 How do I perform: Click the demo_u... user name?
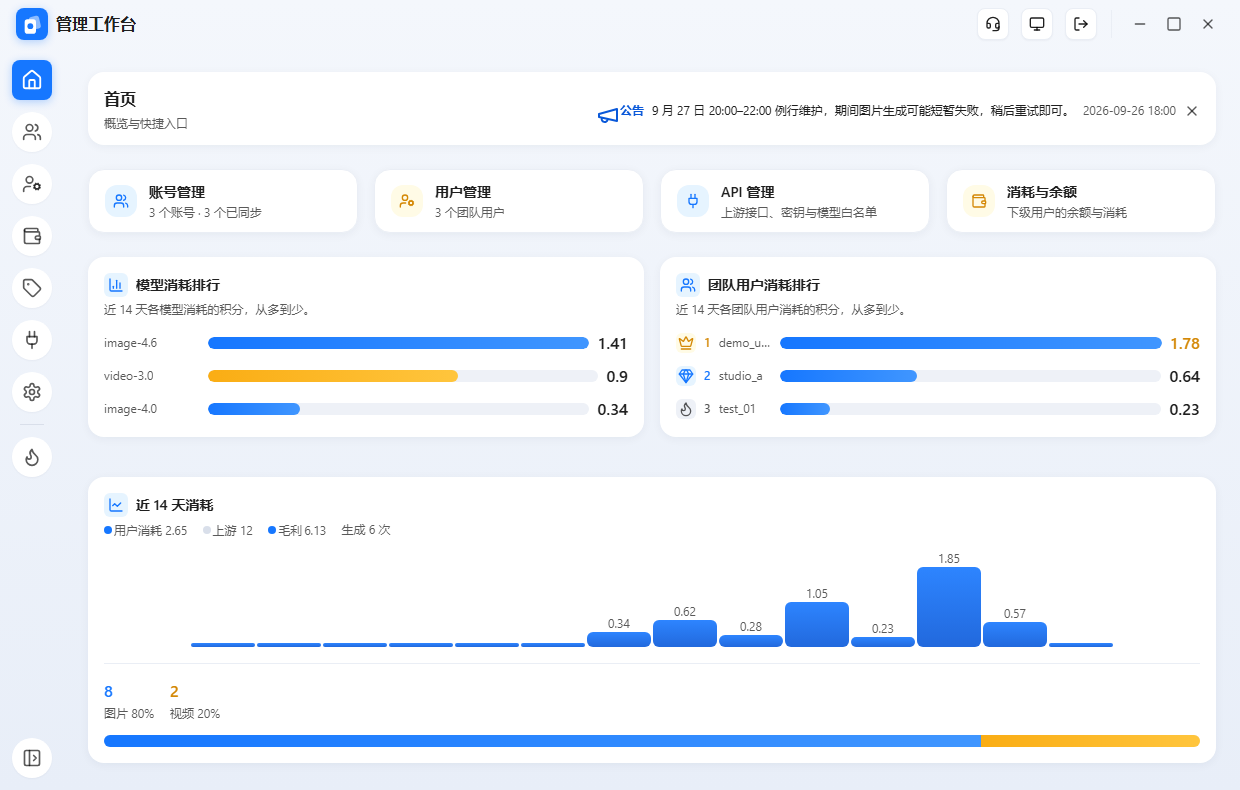744,343
